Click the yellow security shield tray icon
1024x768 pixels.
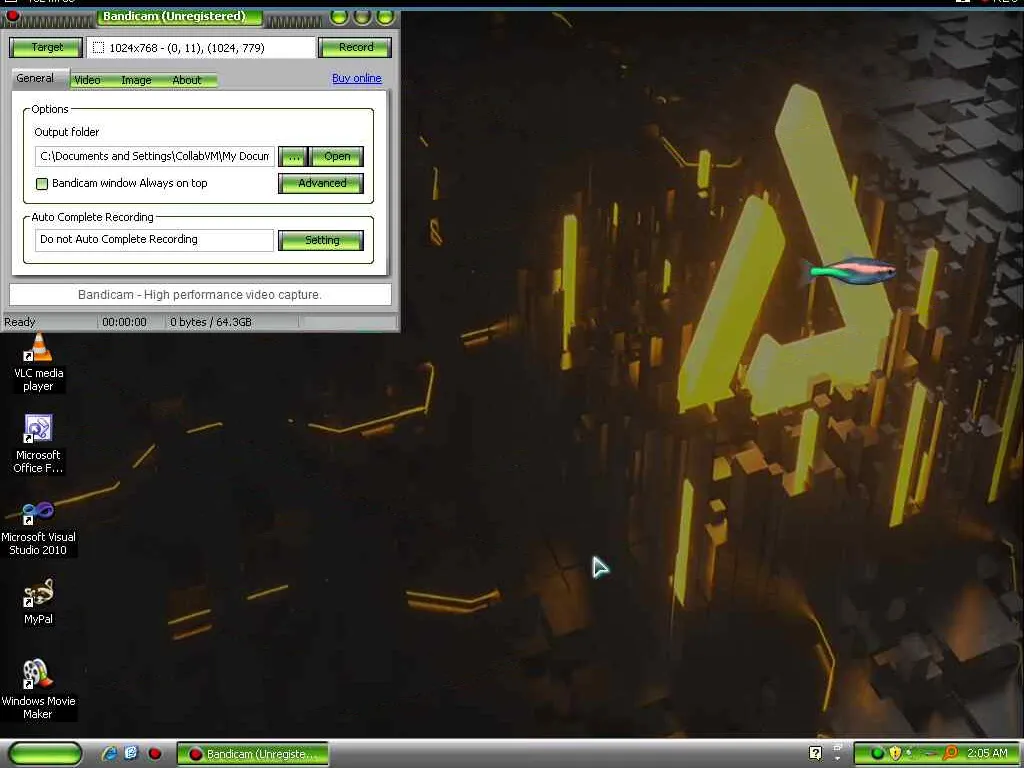(x=895, y=753)
